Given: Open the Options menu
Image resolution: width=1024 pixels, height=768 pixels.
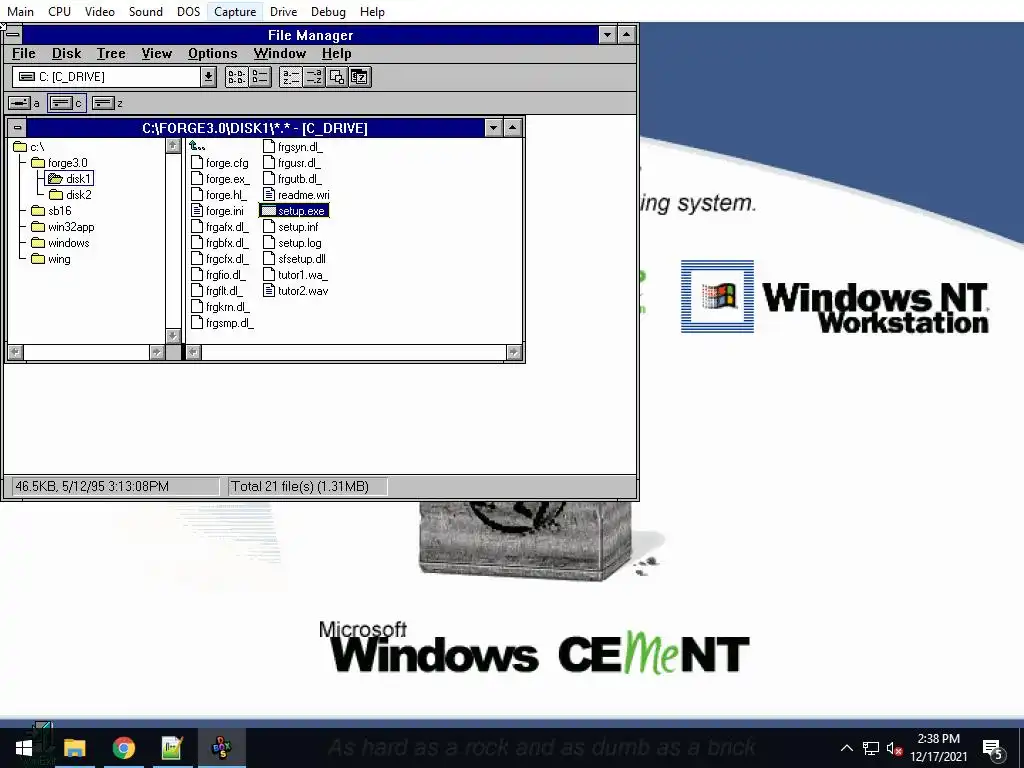Looking at the screenshot, I should (213, 54).
